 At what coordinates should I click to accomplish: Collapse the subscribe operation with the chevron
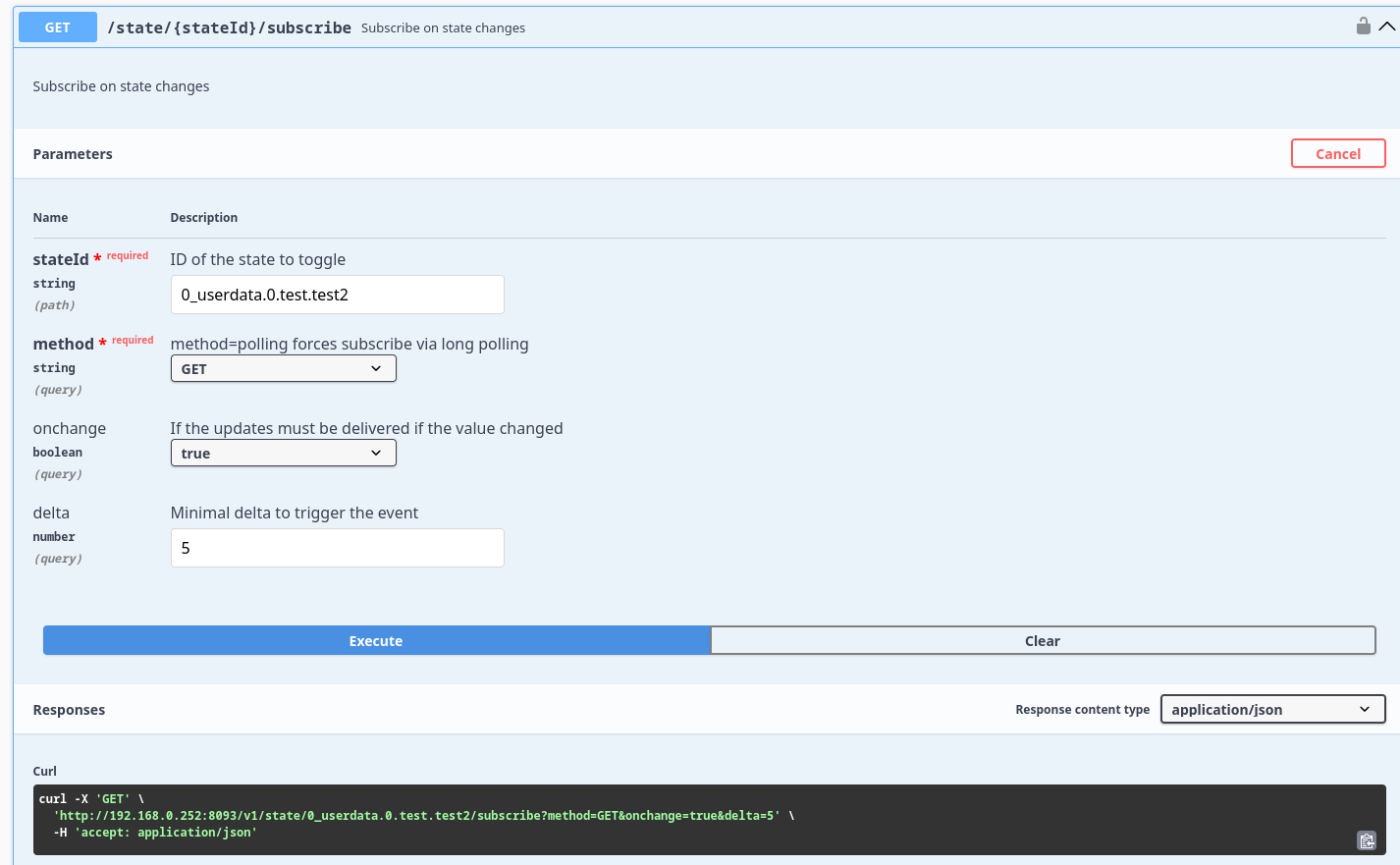(x=1386, y=27)
